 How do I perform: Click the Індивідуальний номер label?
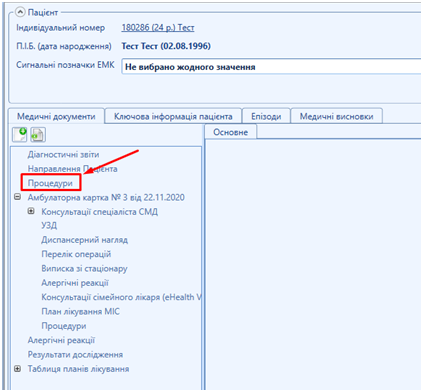coord(61,28)
